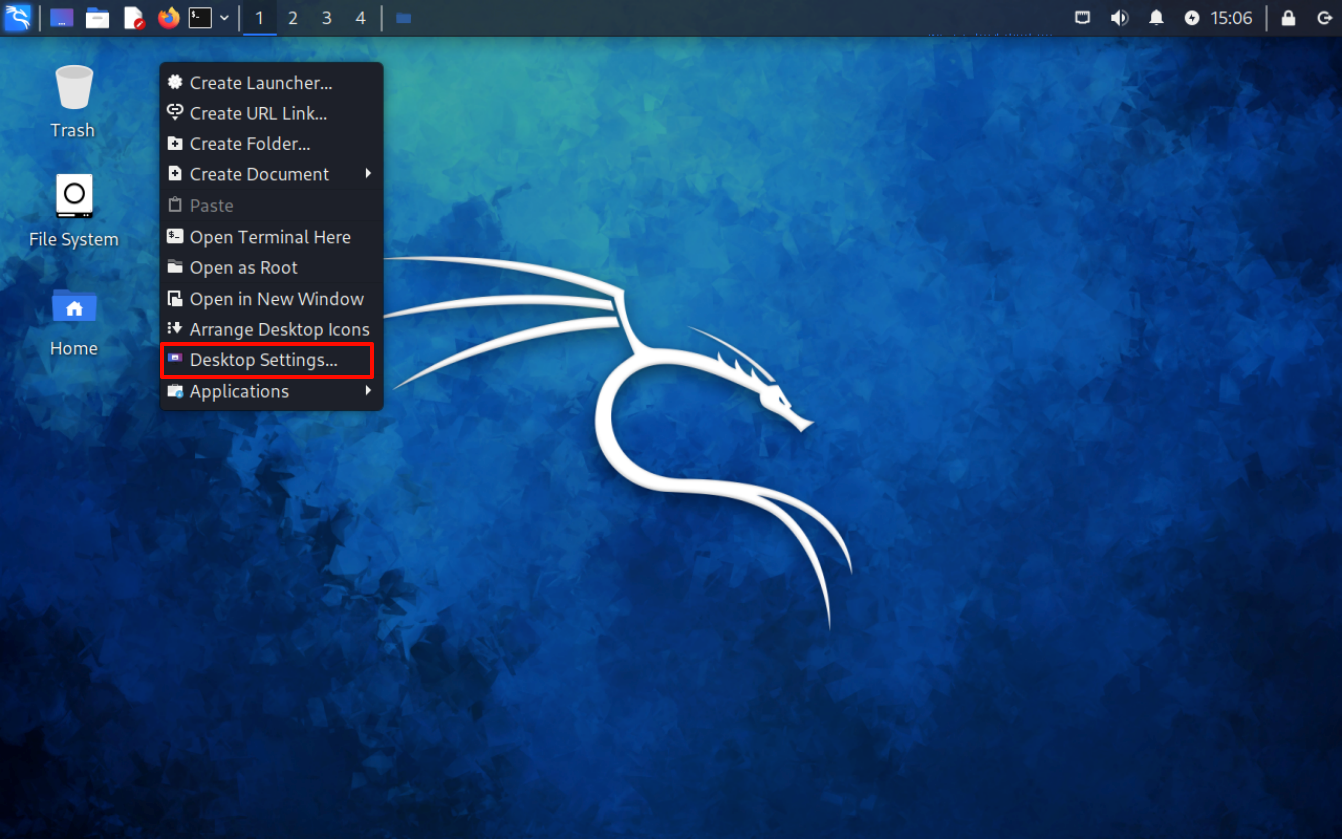Open the volume control icon

pyautogui.click(x=1120, y=18)
